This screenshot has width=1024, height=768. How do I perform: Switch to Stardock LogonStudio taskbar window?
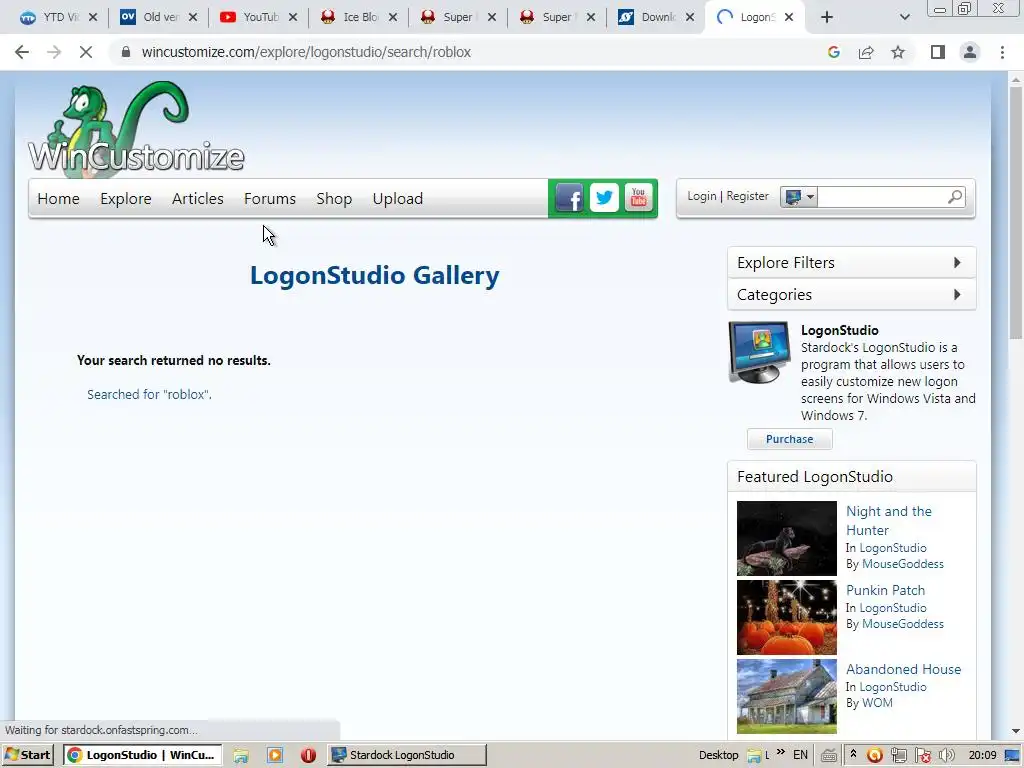click(406, 755)
